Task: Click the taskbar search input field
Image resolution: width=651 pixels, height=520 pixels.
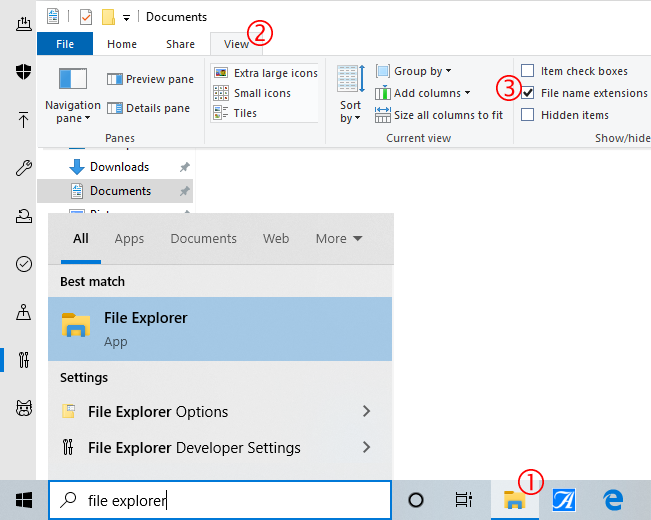Action: point(220,500)
